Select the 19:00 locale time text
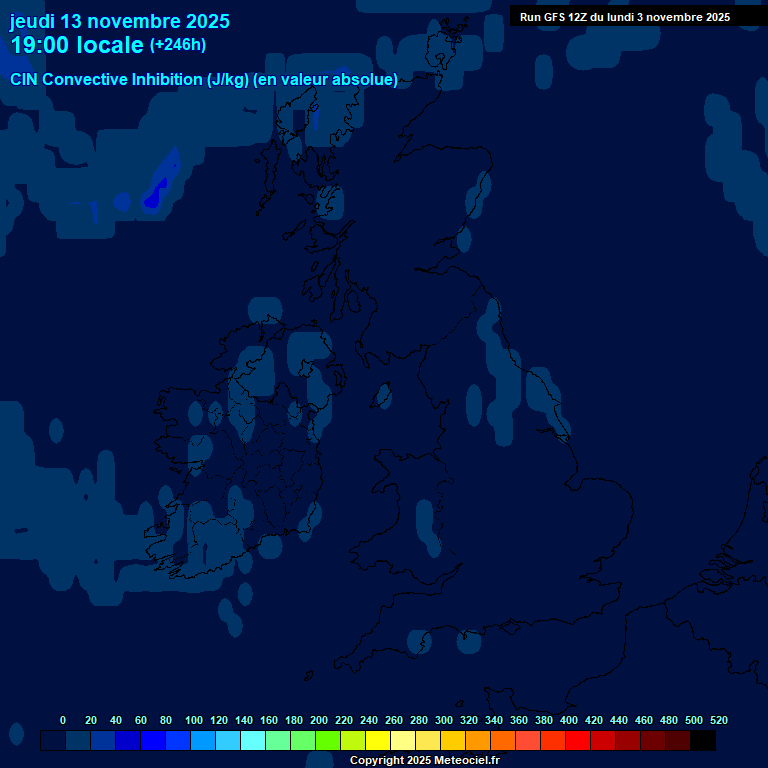The height and width of the screenshot is (768, 768). click(77, 45)
